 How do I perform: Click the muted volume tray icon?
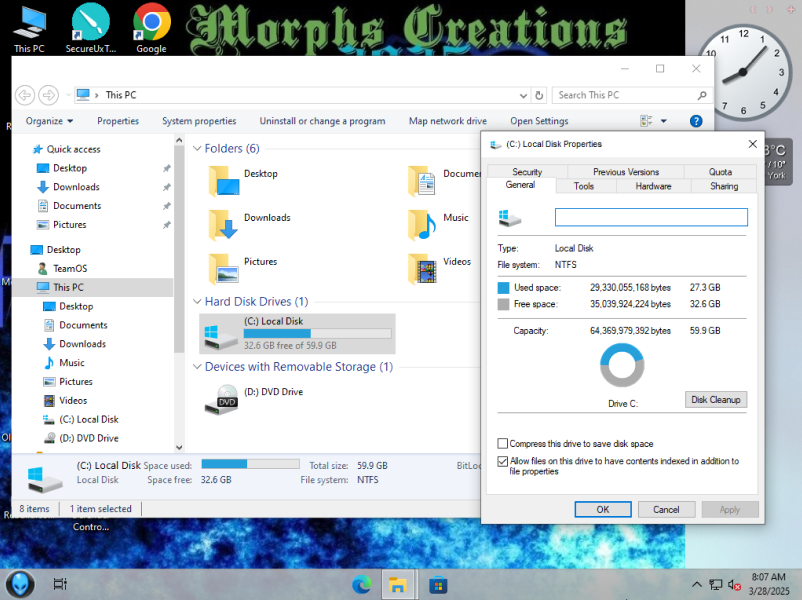tap(734, 584)
